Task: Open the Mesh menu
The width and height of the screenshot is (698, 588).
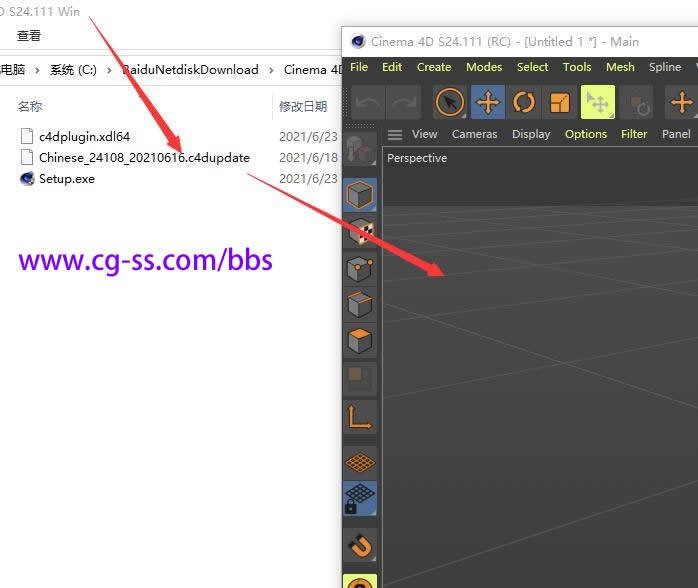Action: tap(620, 67)
